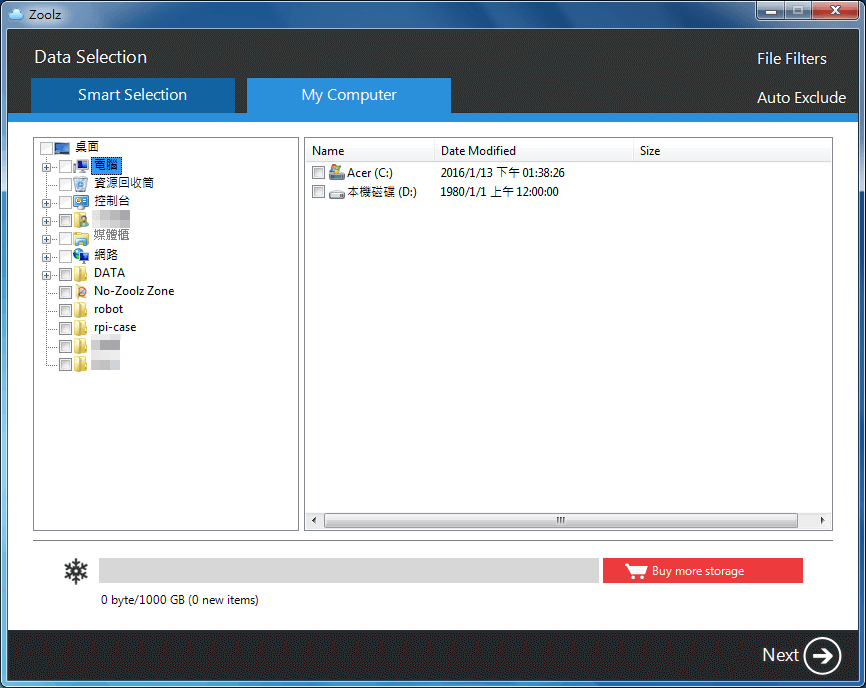
Task: Expand the DATA folder node
Action: point(46,273)
